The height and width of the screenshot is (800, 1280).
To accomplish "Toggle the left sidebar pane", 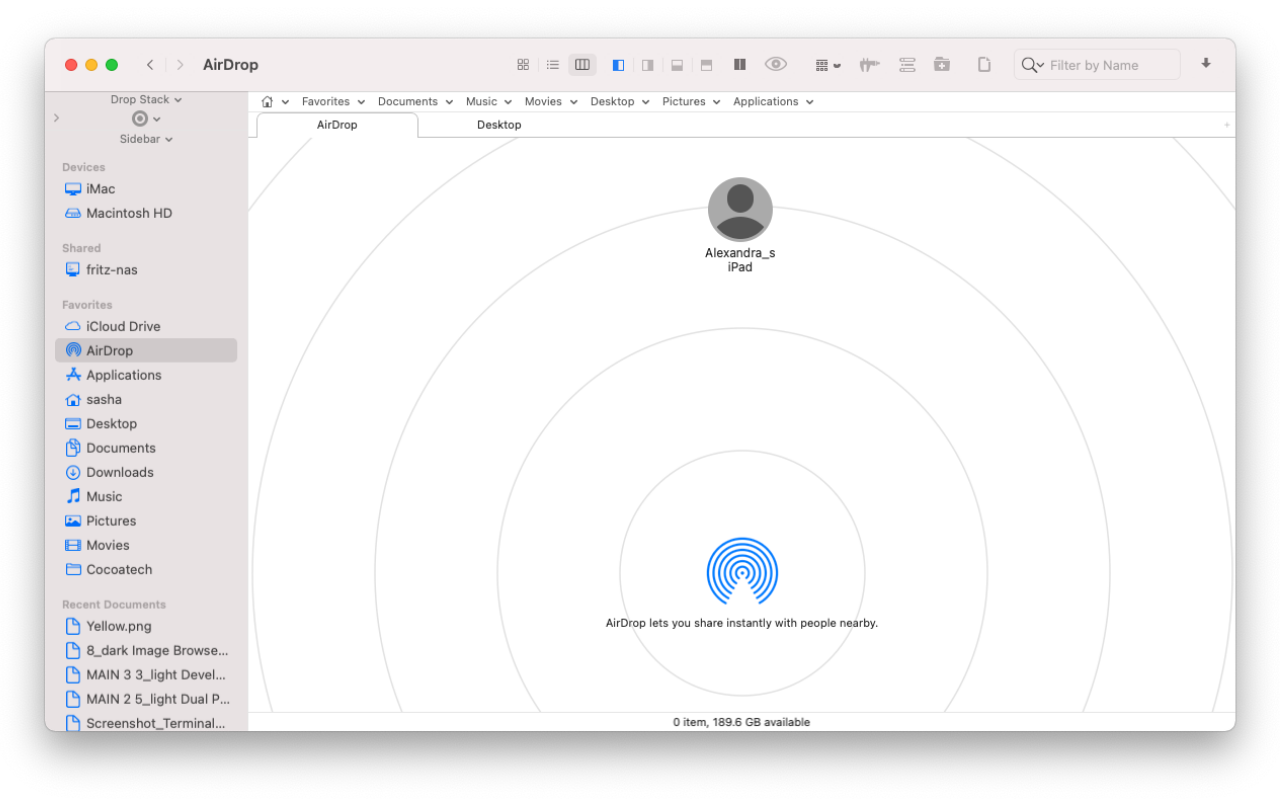I will 618,65.
